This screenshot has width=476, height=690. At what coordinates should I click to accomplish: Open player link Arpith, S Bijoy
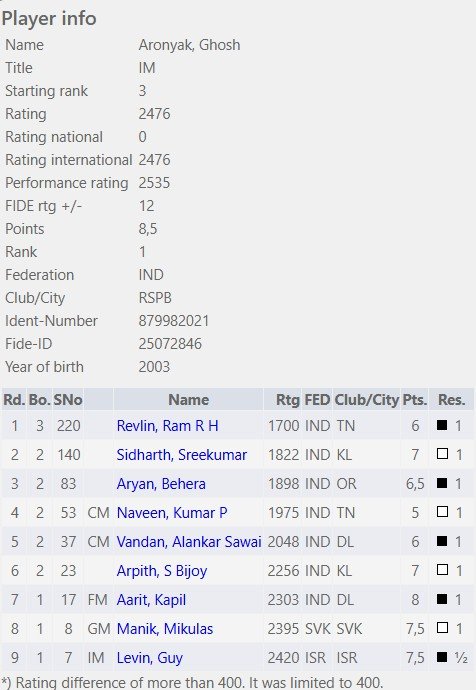tap(161, 571)
